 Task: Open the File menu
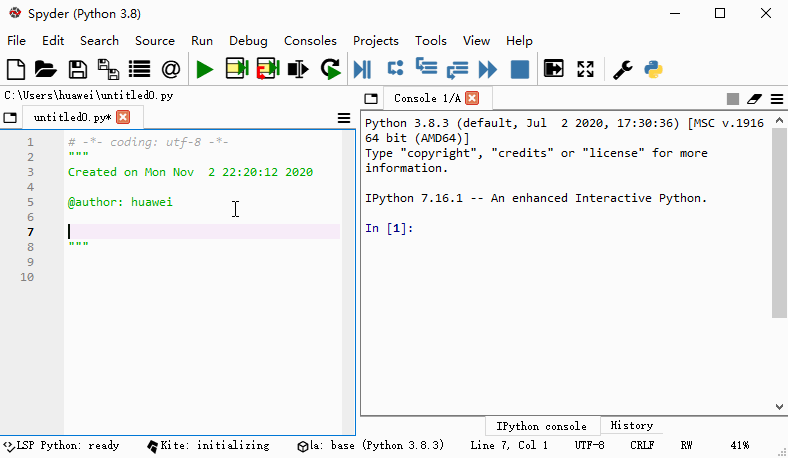tap(17, 41)
